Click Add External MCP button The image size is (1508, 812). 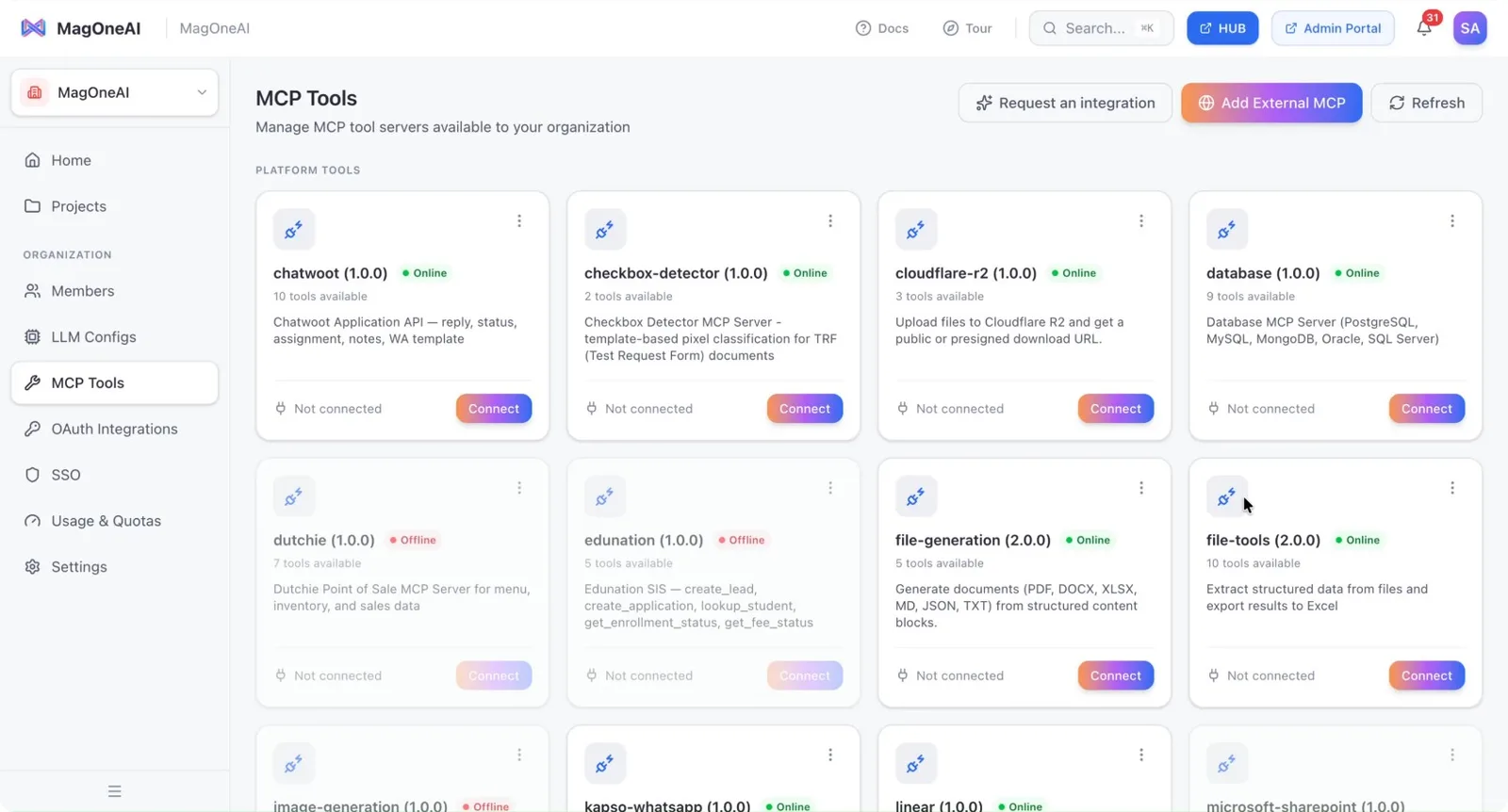(1271, 103)
